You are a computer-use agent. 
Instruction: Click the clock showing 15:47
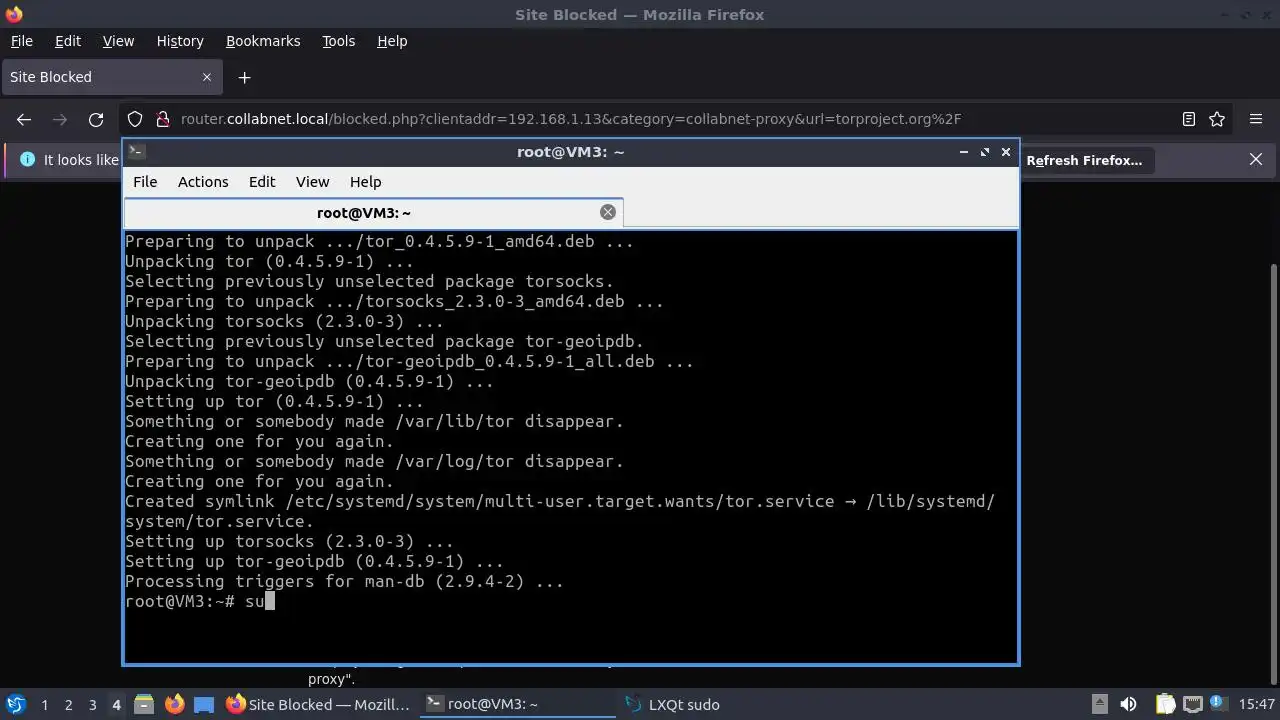point(1257,704)
